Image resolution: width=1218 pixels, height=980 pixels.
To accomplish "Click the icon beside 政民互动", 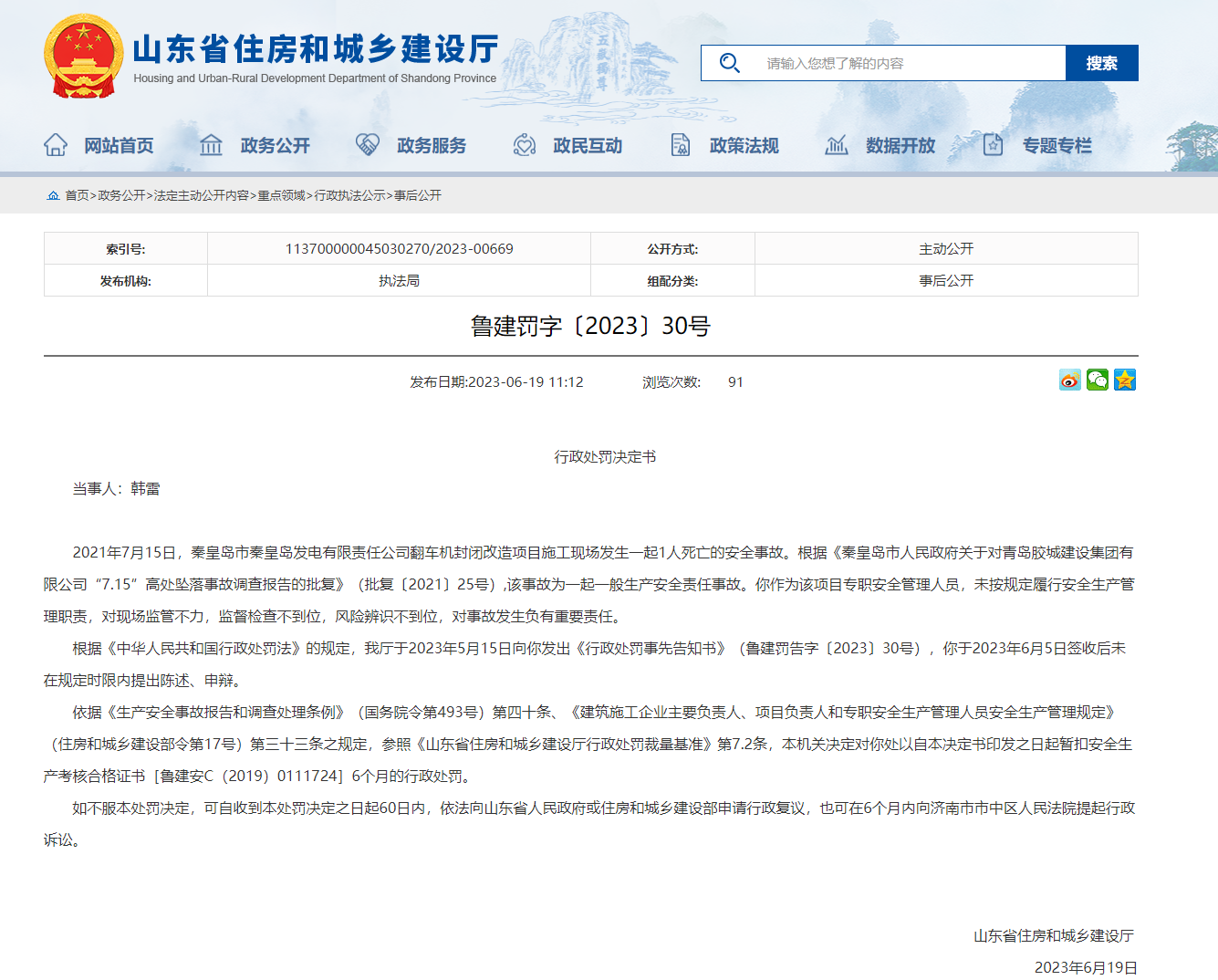I will click(x=525, y=145).
